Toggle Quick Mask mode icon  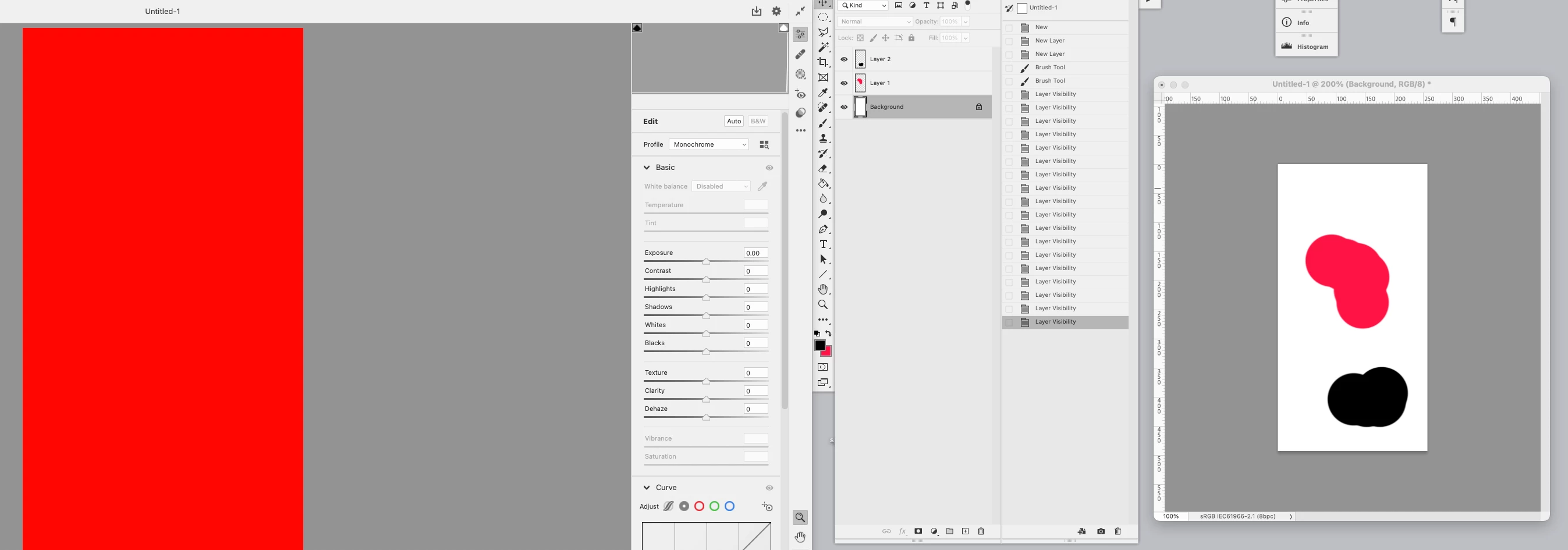pos(823,367)
